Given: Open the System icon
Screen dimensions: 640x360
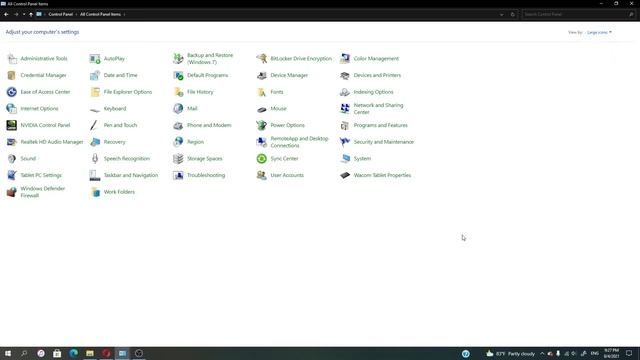Looking at the screenshot, I should [x=345, y=159].
